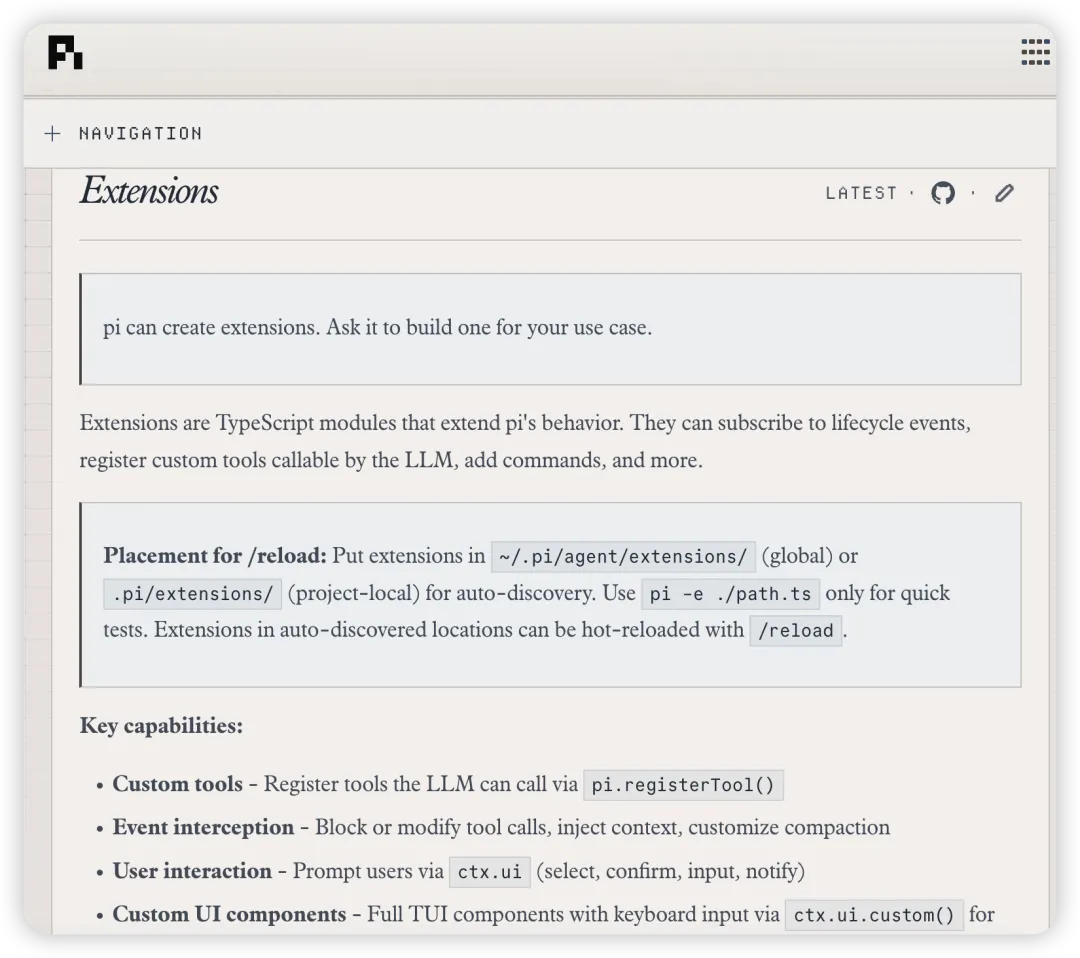Click the Custom tools bullet item
Viewport: 1080px width, 958px height.
441,784
